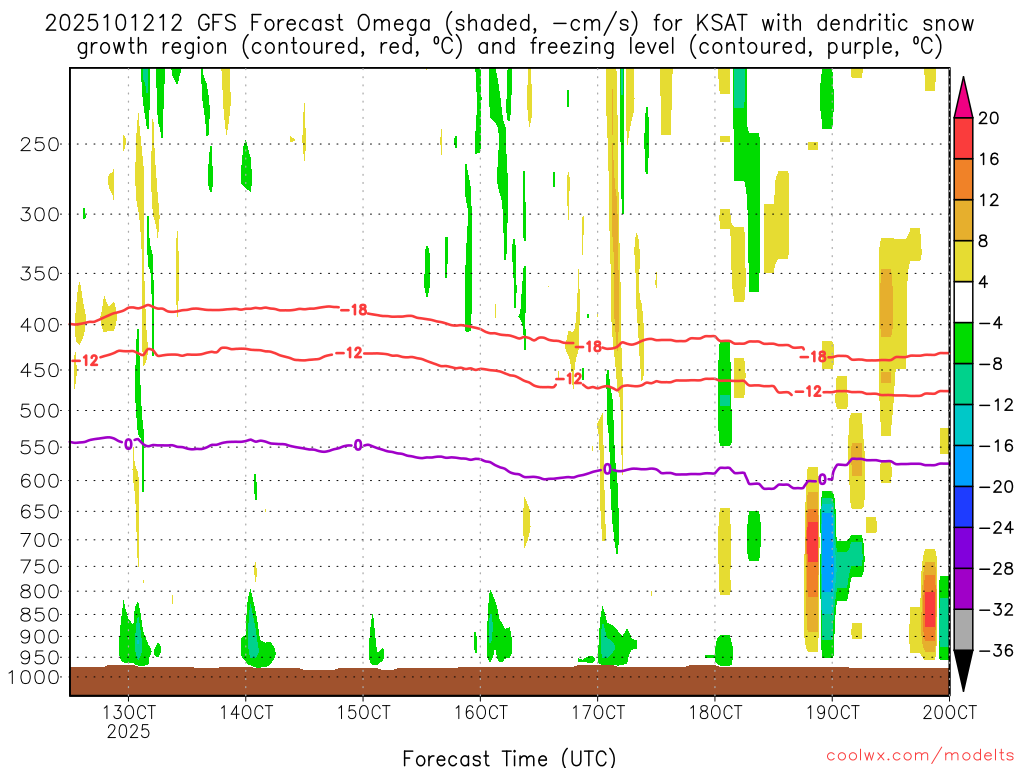Click the 170CT time axis label
The width and height of the screenshot is (1024, 768).
pyautogui.click(x=598, y=712)
